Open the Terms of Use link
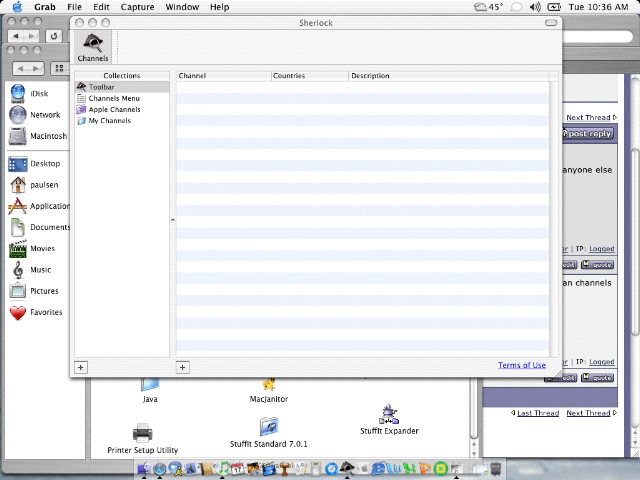The image size is (640, 480). 522,365
